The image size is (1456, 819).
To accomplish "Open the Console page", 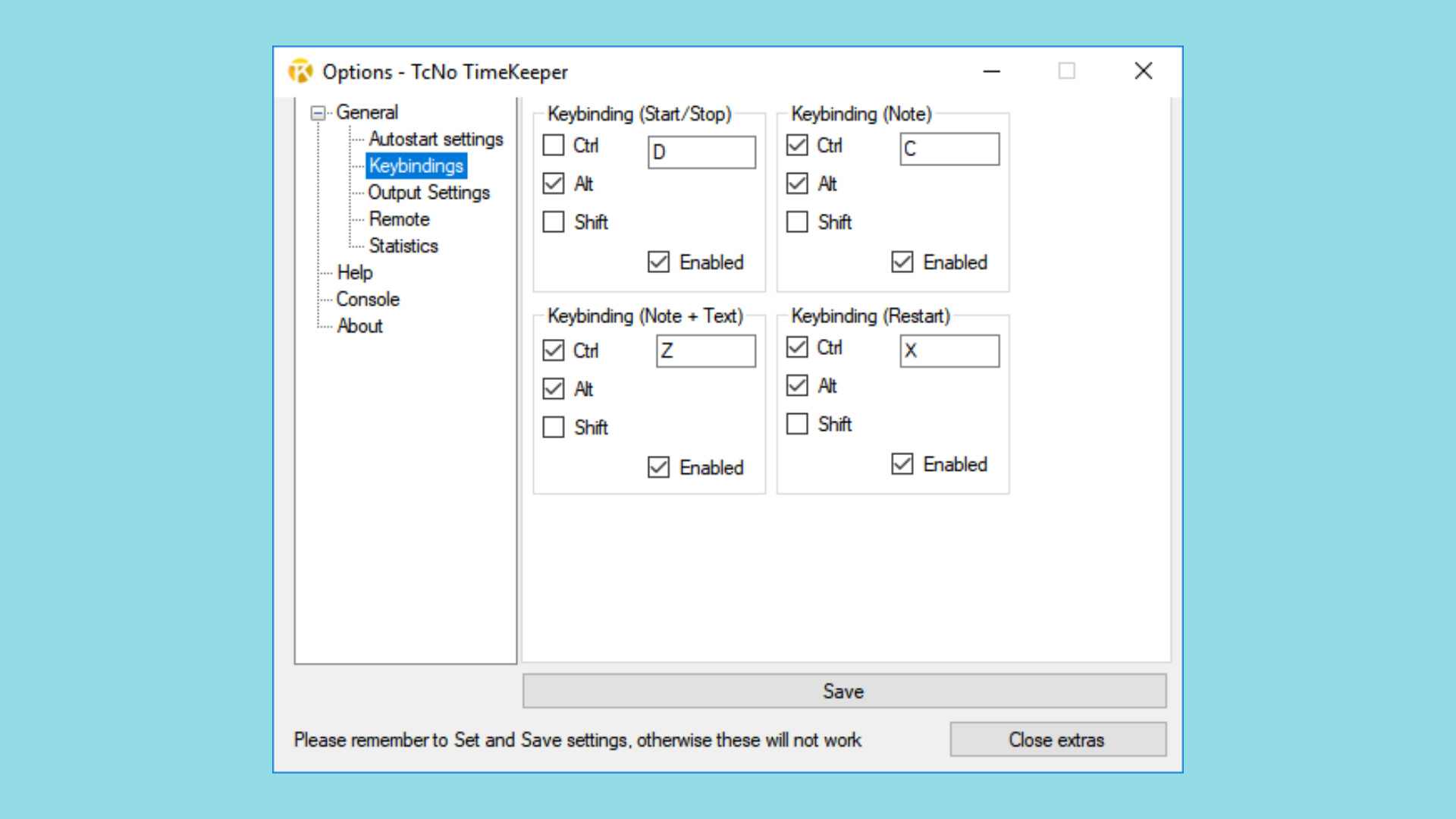I will click(368, 299).
